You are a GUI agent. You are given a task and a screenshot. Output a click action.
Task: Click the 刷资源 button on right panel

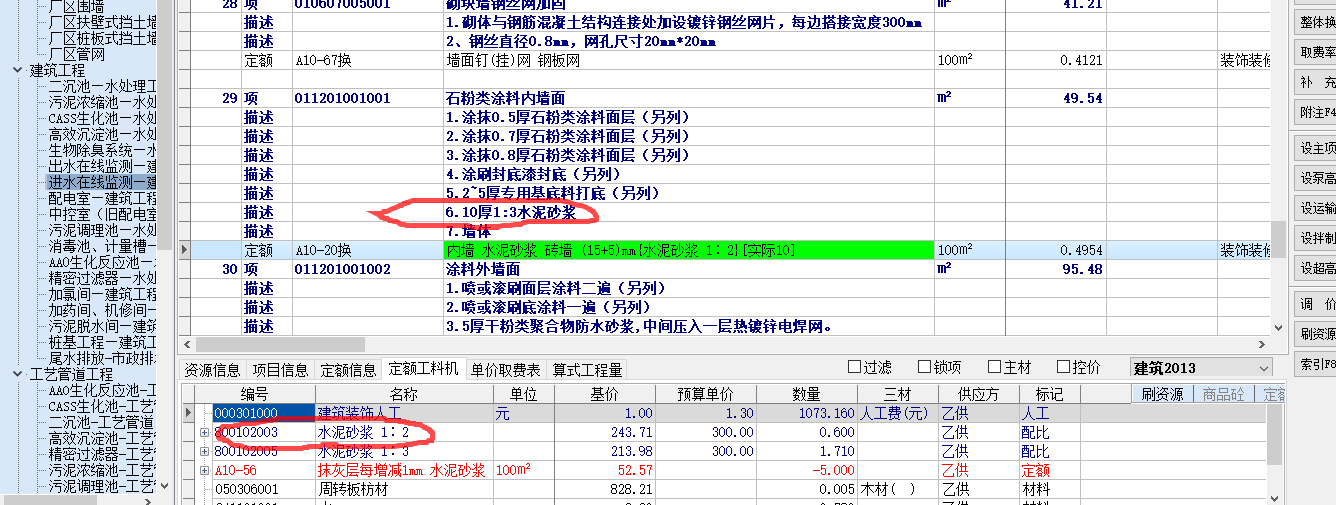1316,334
